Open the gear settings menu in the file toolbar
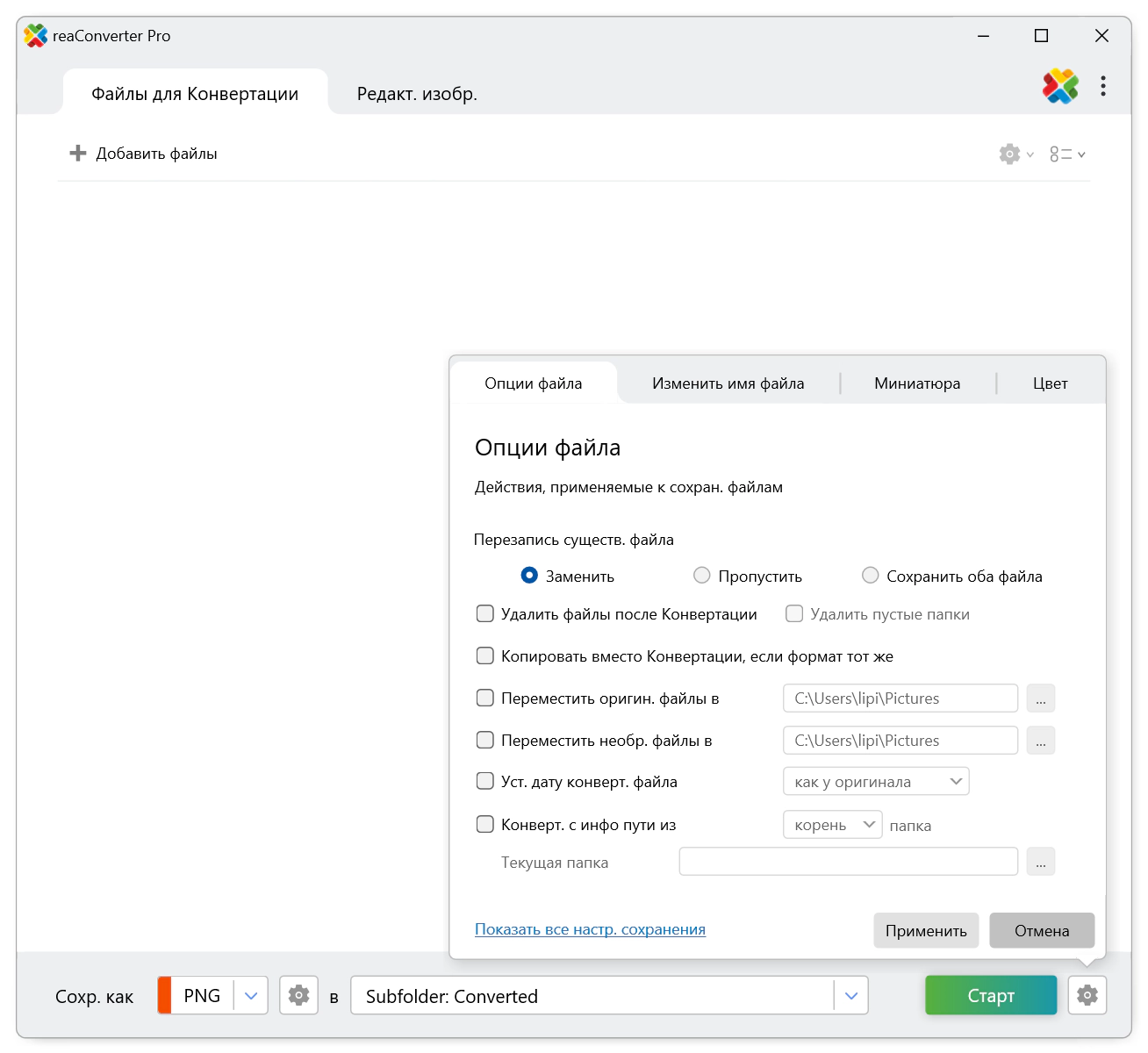This screenshot has height=1053, width=1148. [1010, 154]
